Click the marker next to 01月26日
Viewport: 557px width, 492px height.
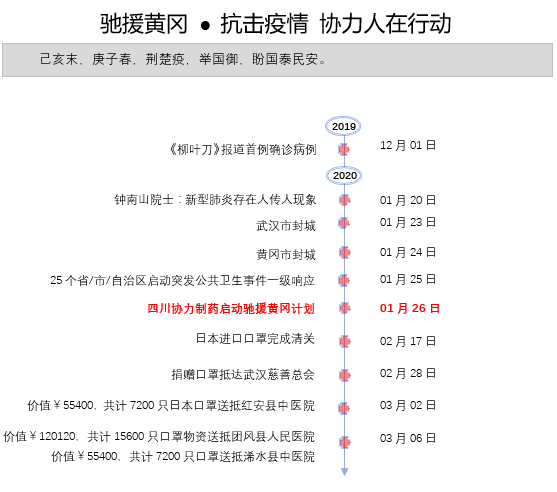(344, 308)
